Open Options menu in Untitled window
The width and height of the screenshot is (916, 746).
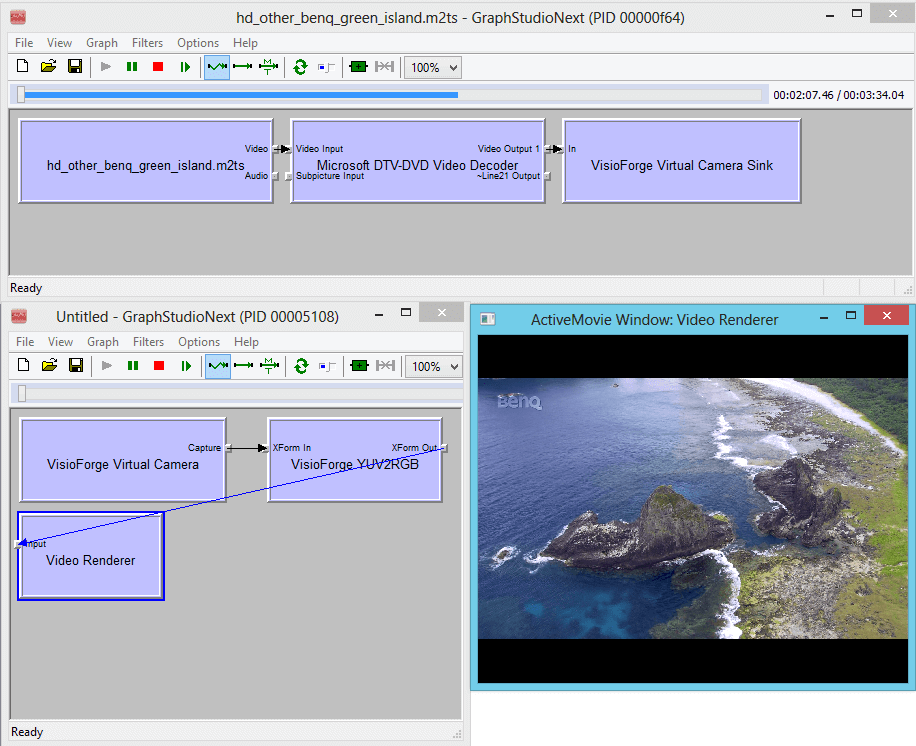pyautogui.click(x=199, y=342)
